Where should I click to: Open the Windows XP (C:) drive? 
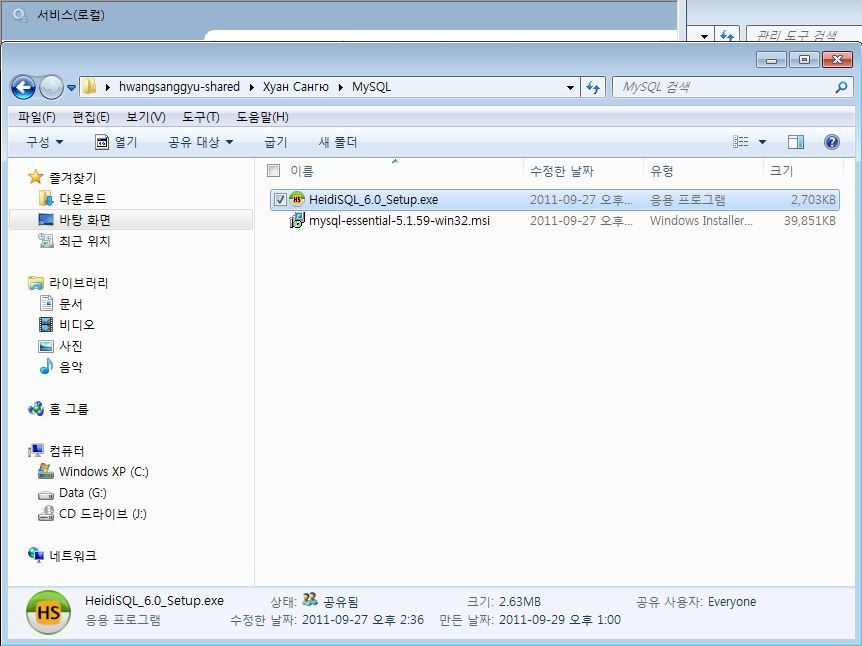click(104, 472)
